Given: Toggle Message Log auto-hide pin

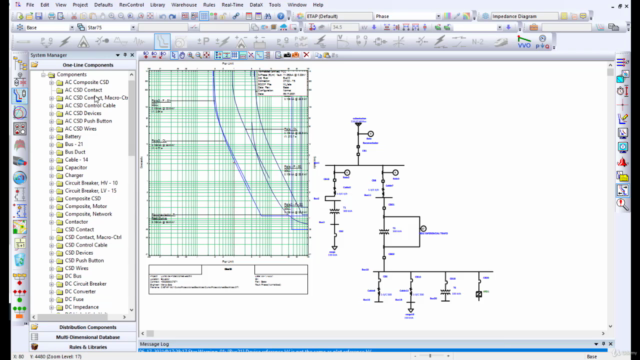Looking at the screenshot, I should pyautogui.click(x=604, y=344).
